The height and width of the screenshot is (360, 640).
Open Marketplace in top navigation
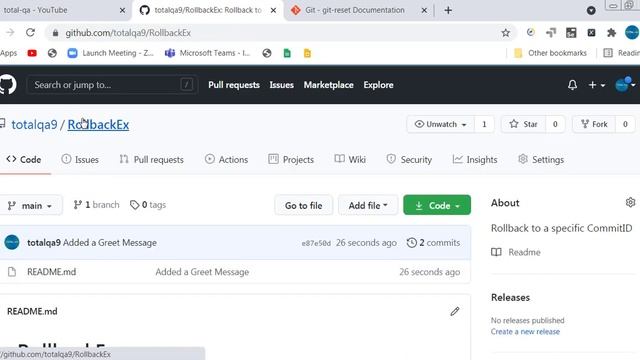329,85
